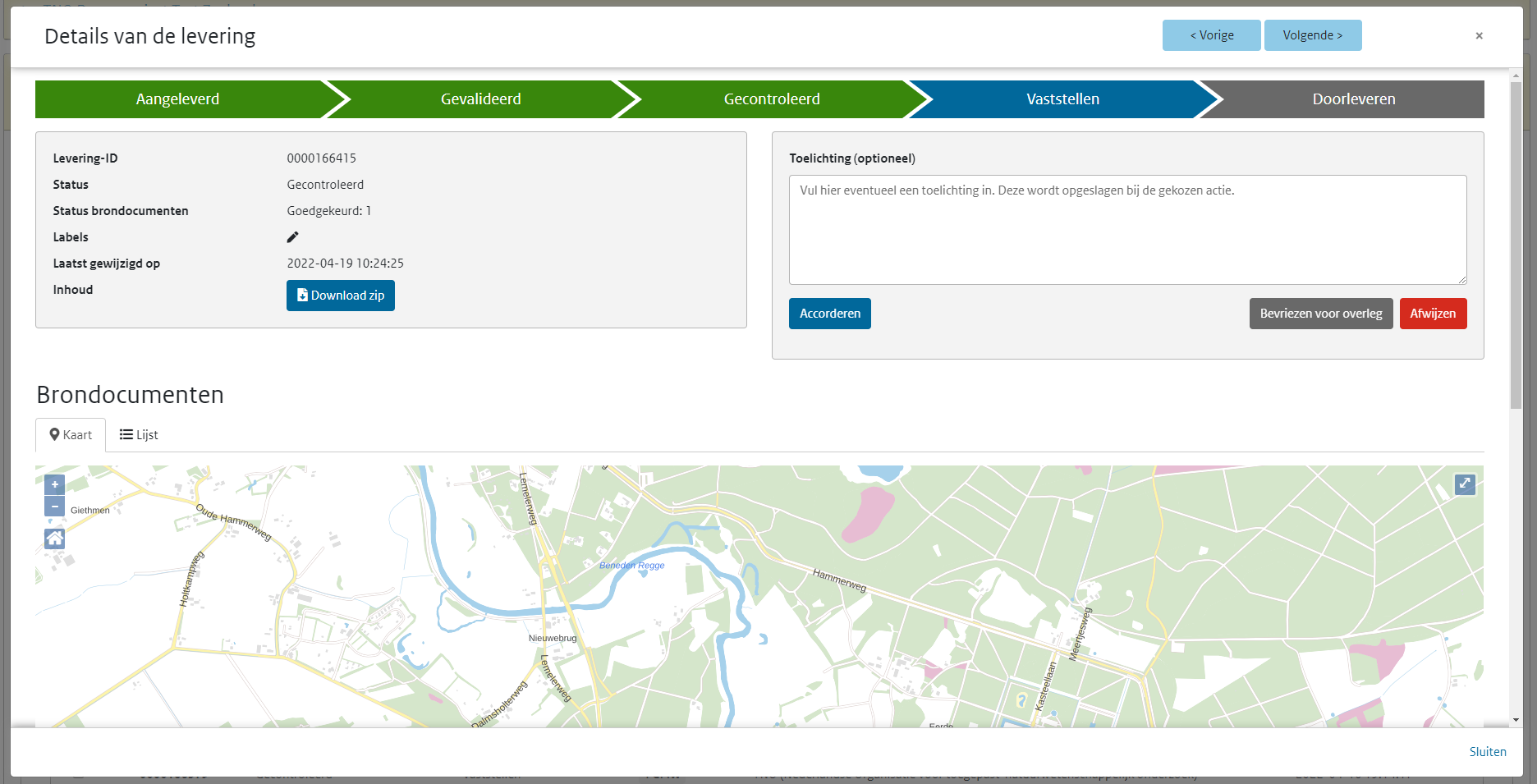1537x784 pixels.
Task: Switch to Lijst using the list icon
Action: click(x=126, y=434)
